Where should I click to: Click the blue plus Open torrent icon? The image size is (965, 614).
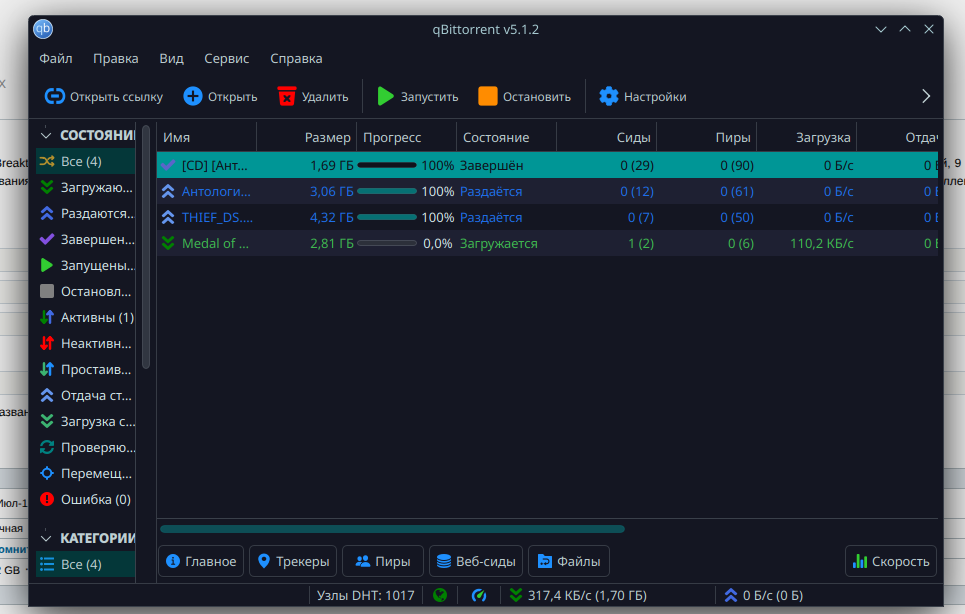pos(193,97)
